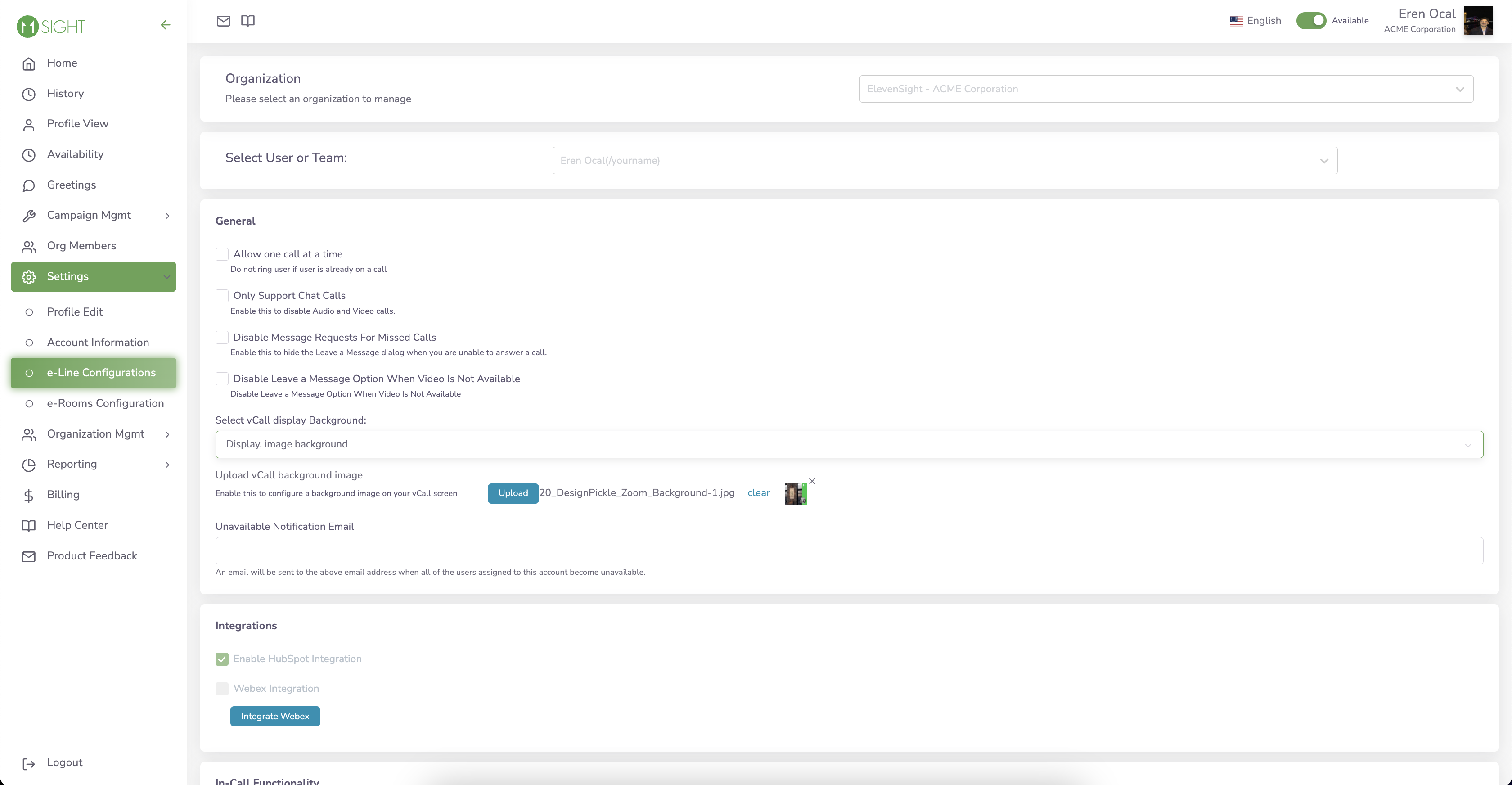The image size is (1512, 785).
Task: Click the Upload button
Action: tap(513, 493)
